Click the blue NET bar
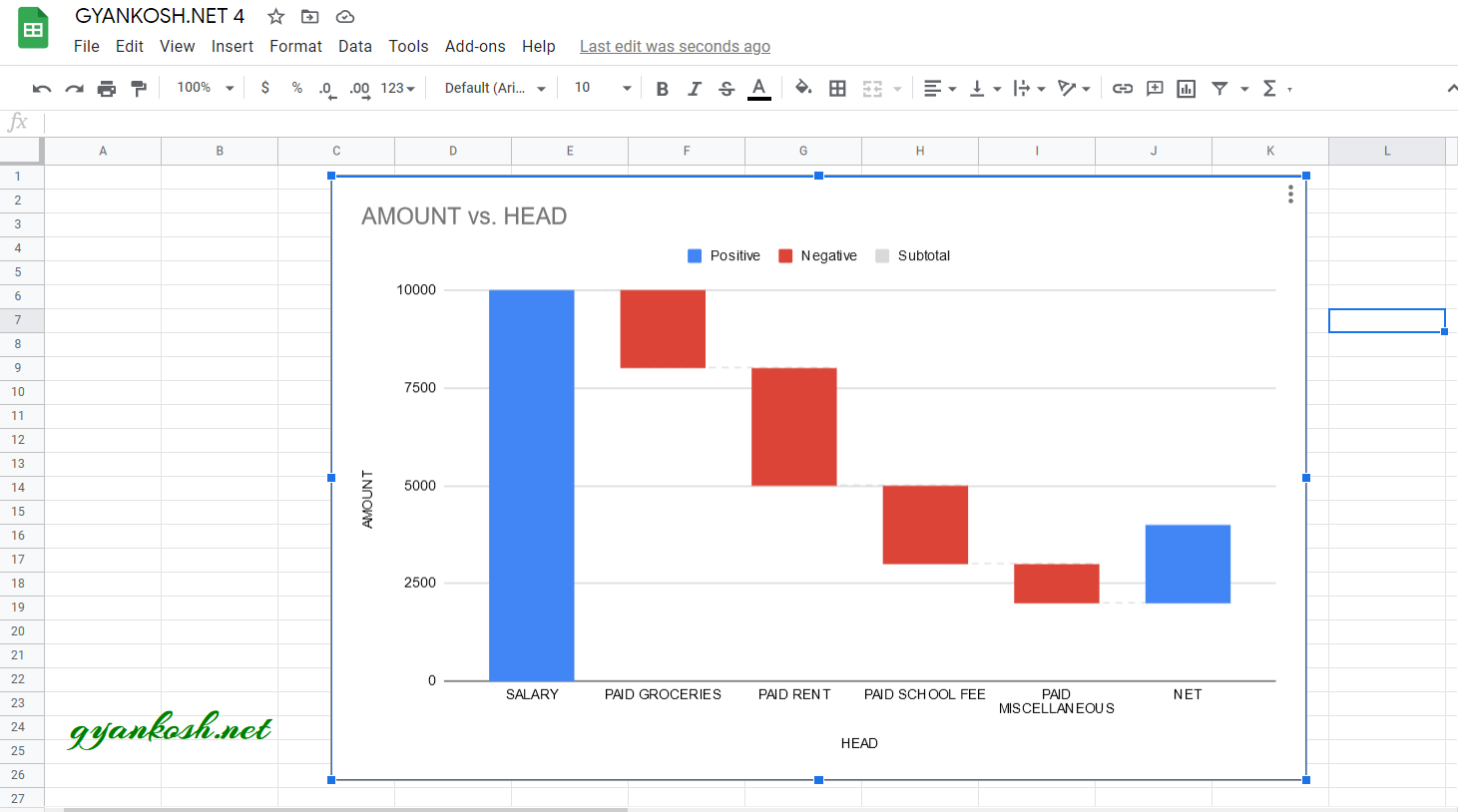This screenshot has height=812, width=1458. click(1188, 564)
